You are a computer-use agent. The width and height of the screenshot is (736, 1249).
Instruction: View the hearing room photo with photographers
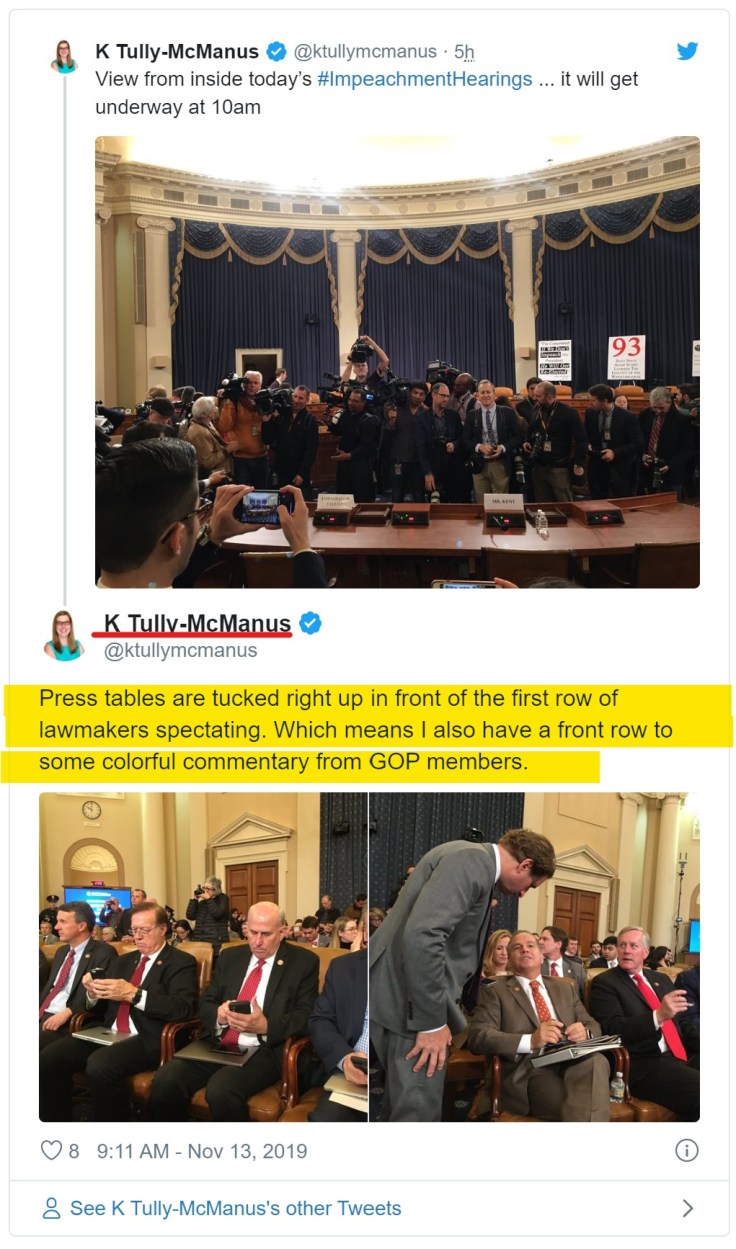[397, 362]
